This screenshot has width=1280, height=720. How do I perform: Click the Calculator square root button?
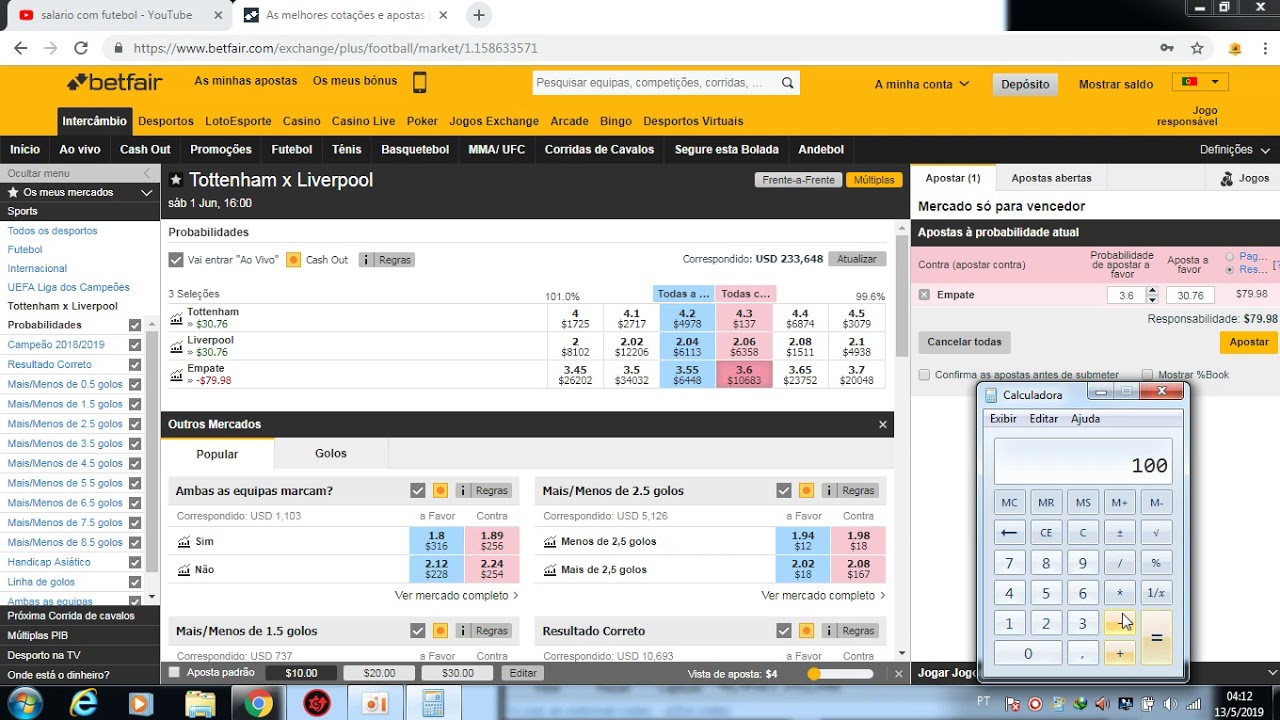coord(1156,533)
